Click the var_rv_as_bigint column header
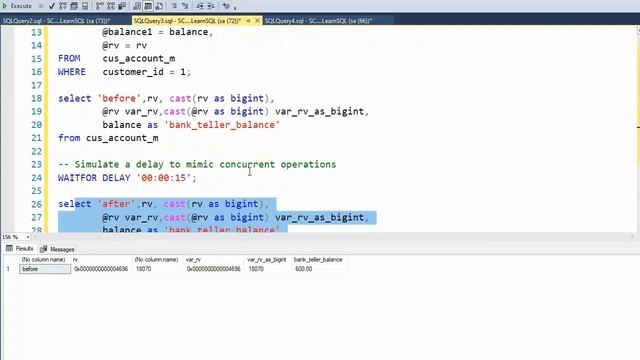This screenshot has height=360, width=640. point(268,260)
